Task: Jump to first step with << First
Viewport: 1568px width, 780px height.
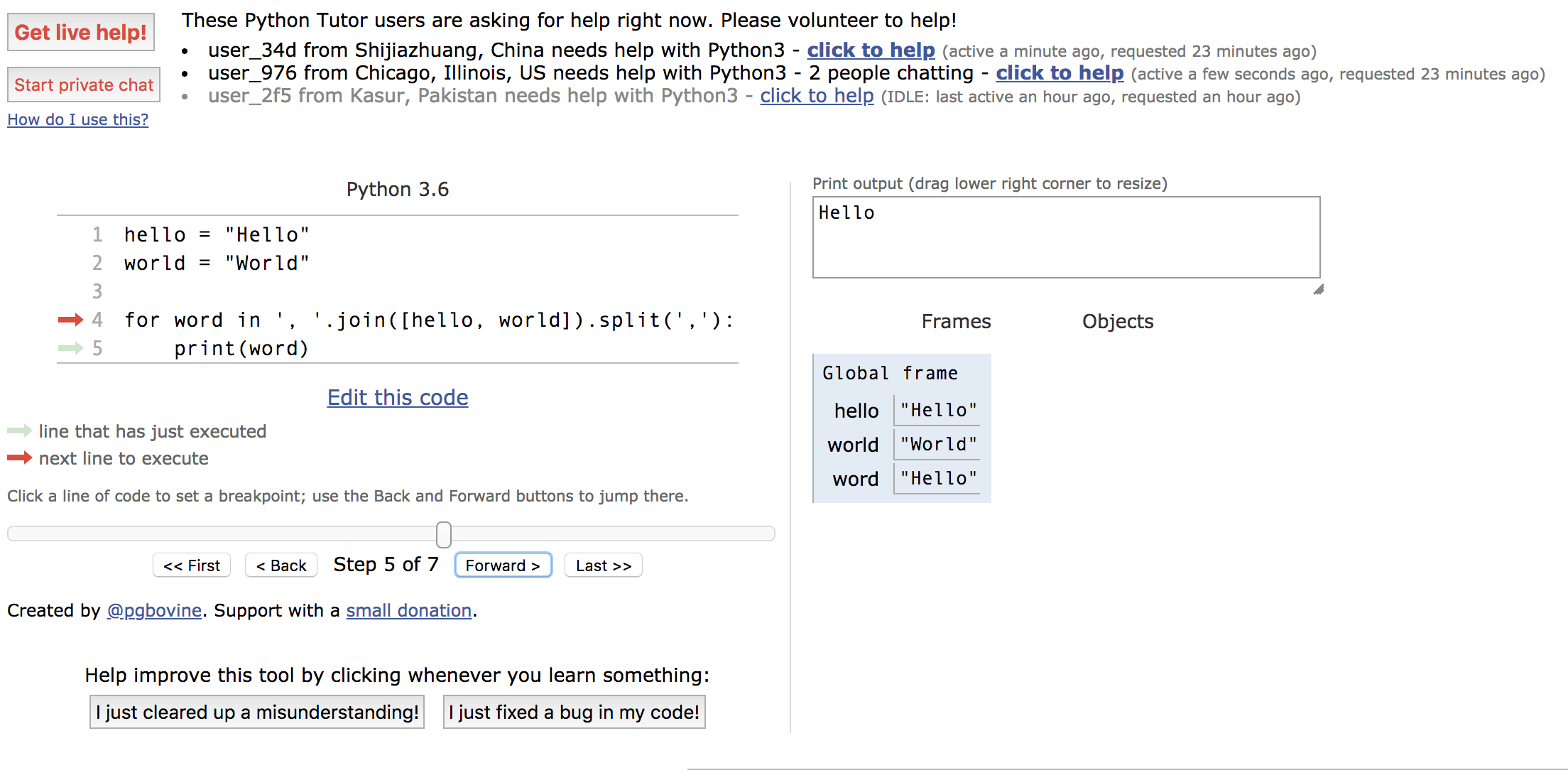Action: tap(192, 565)
